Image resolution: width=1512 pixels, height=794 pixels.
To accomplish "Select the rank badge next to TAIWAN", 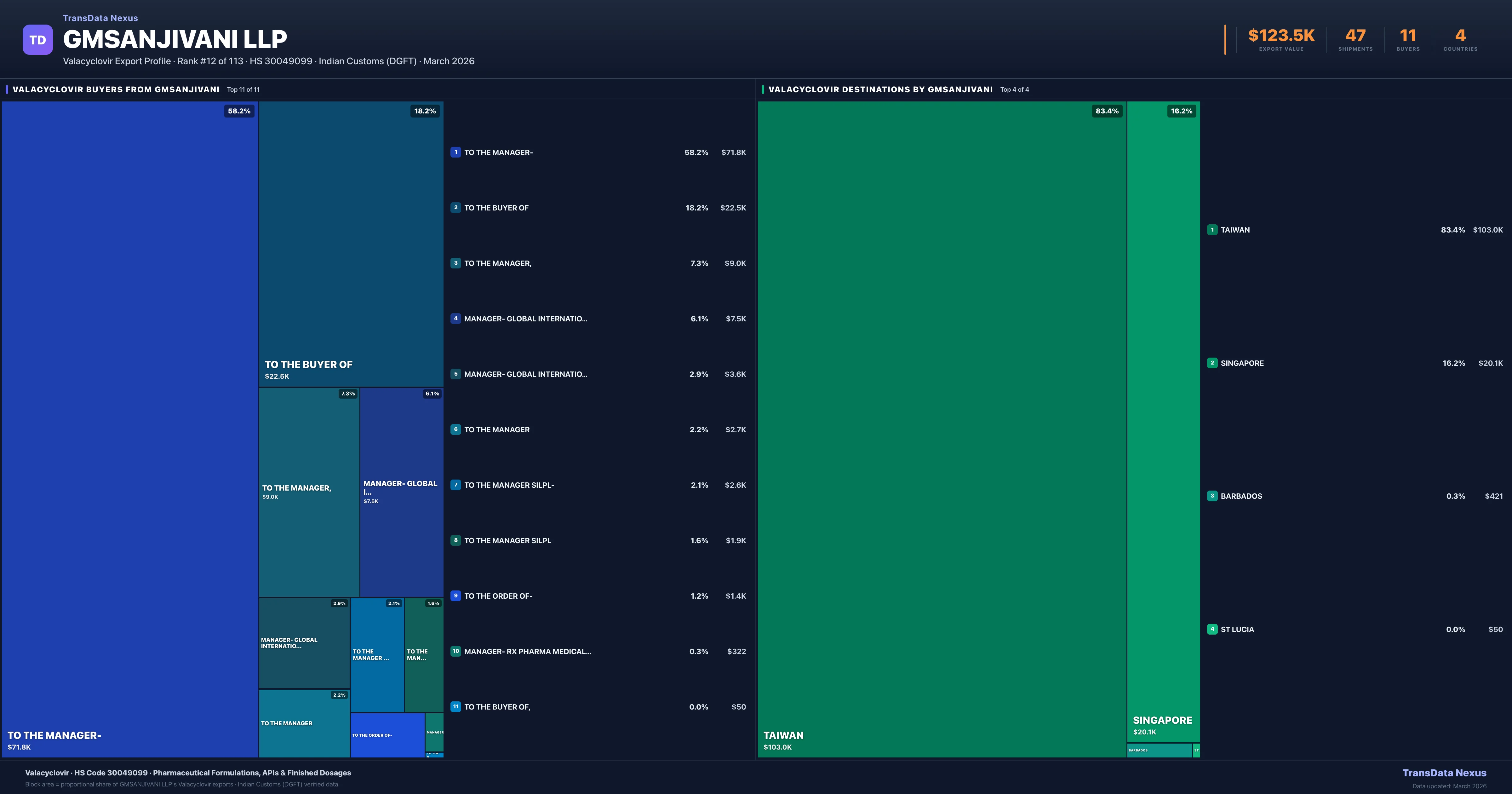I will [x=1212, y=230].
